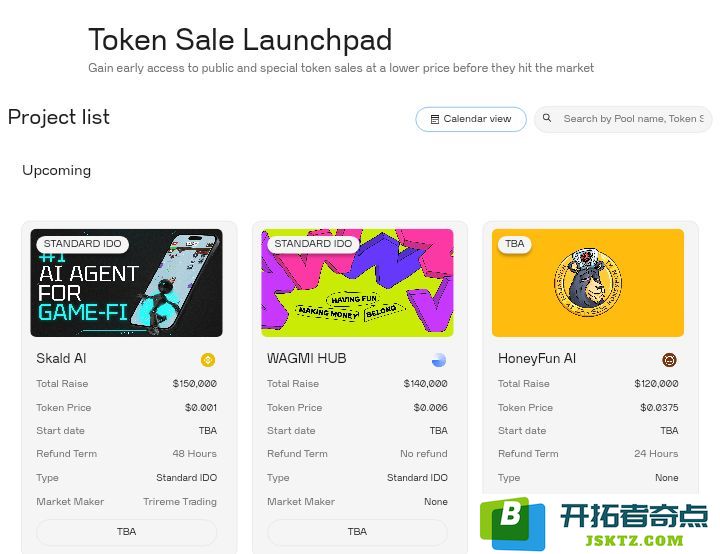Click the Skald AI BNB chain icon

click(x=208, y=360)
